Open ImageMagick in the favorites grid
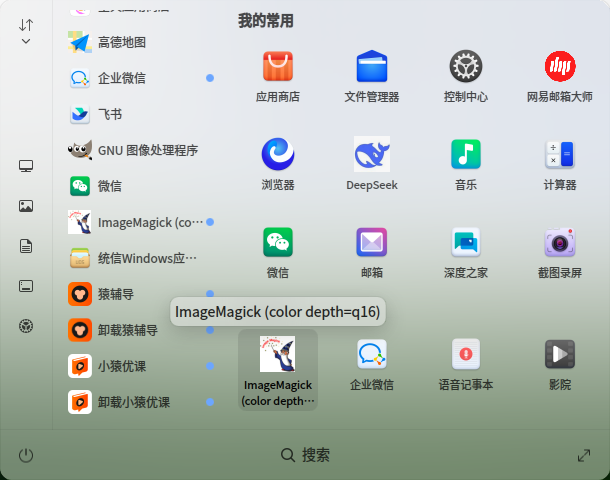 [x=277, y=370]
